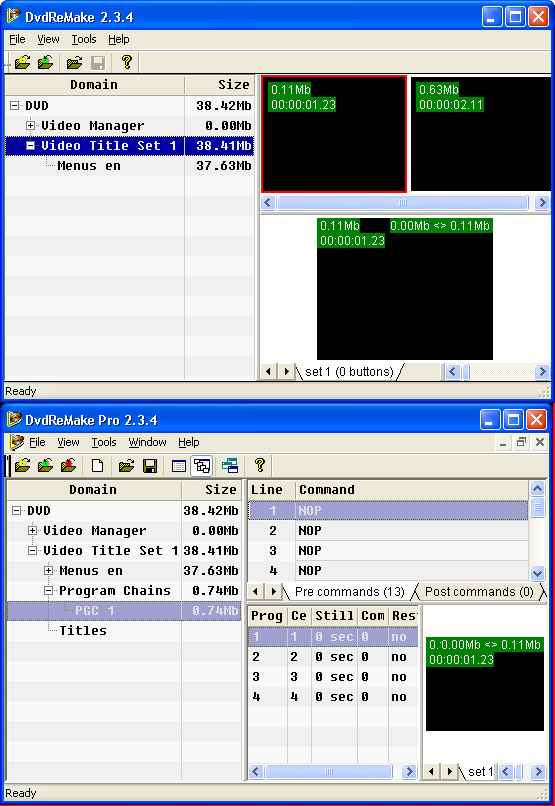This screenshot has height=806, width=555.
Task: Collapse the DVD root node in DvdReMake Pro tree
Action: coord(16,510)
